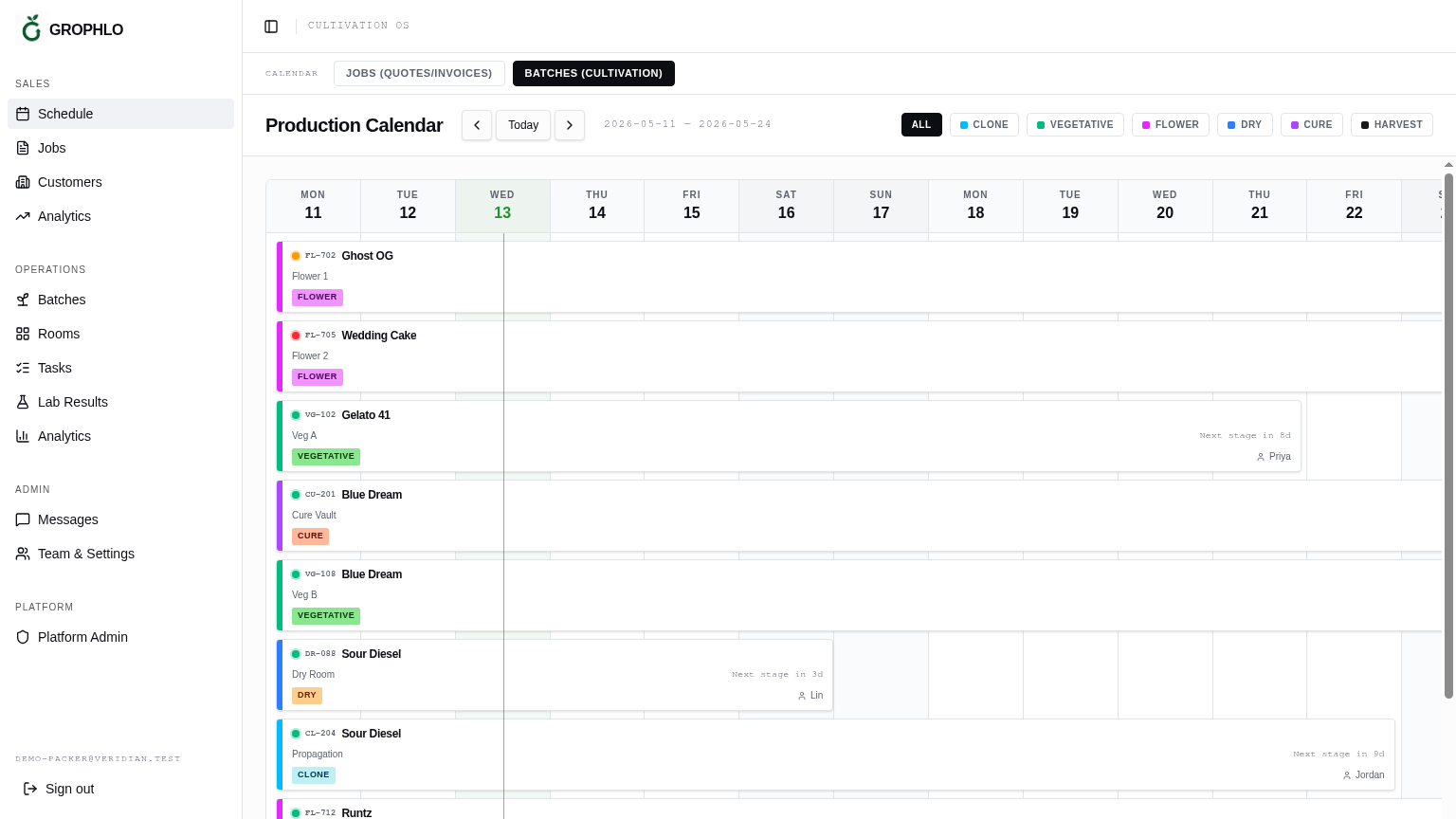Open Lab Results from sidebar
Image resolution: width=1456 pixels, height=819 pixels.
point(120,402)
